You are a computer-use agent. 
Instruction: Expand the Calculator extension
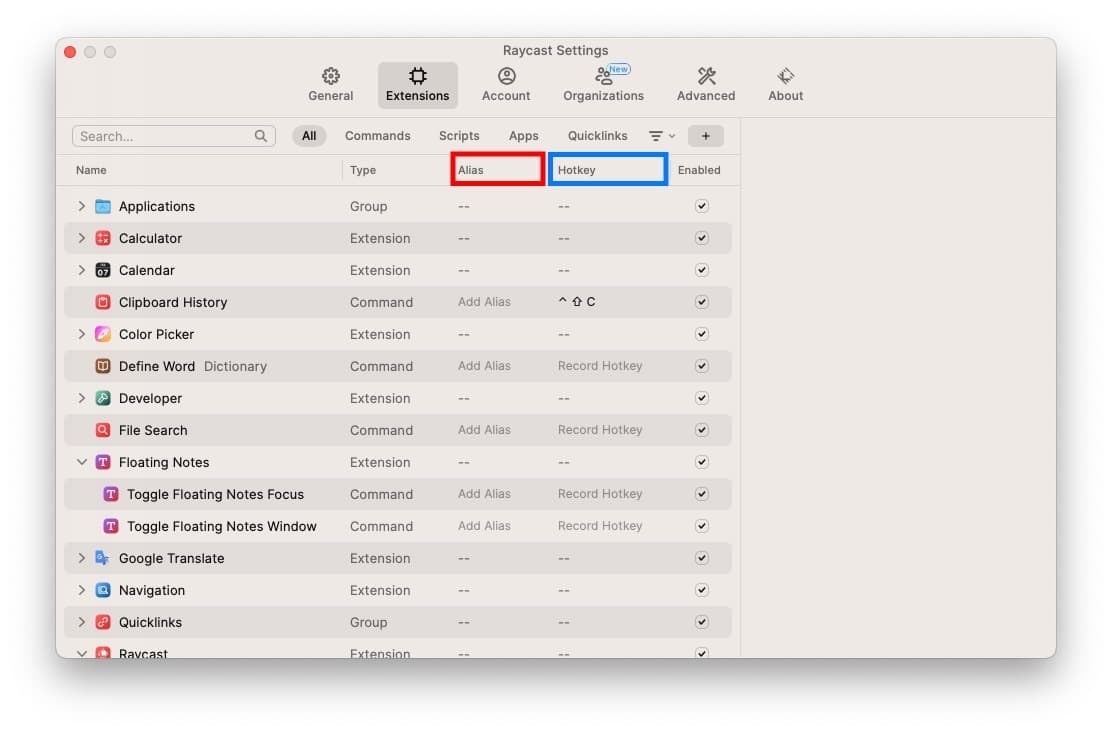point(82,238)
